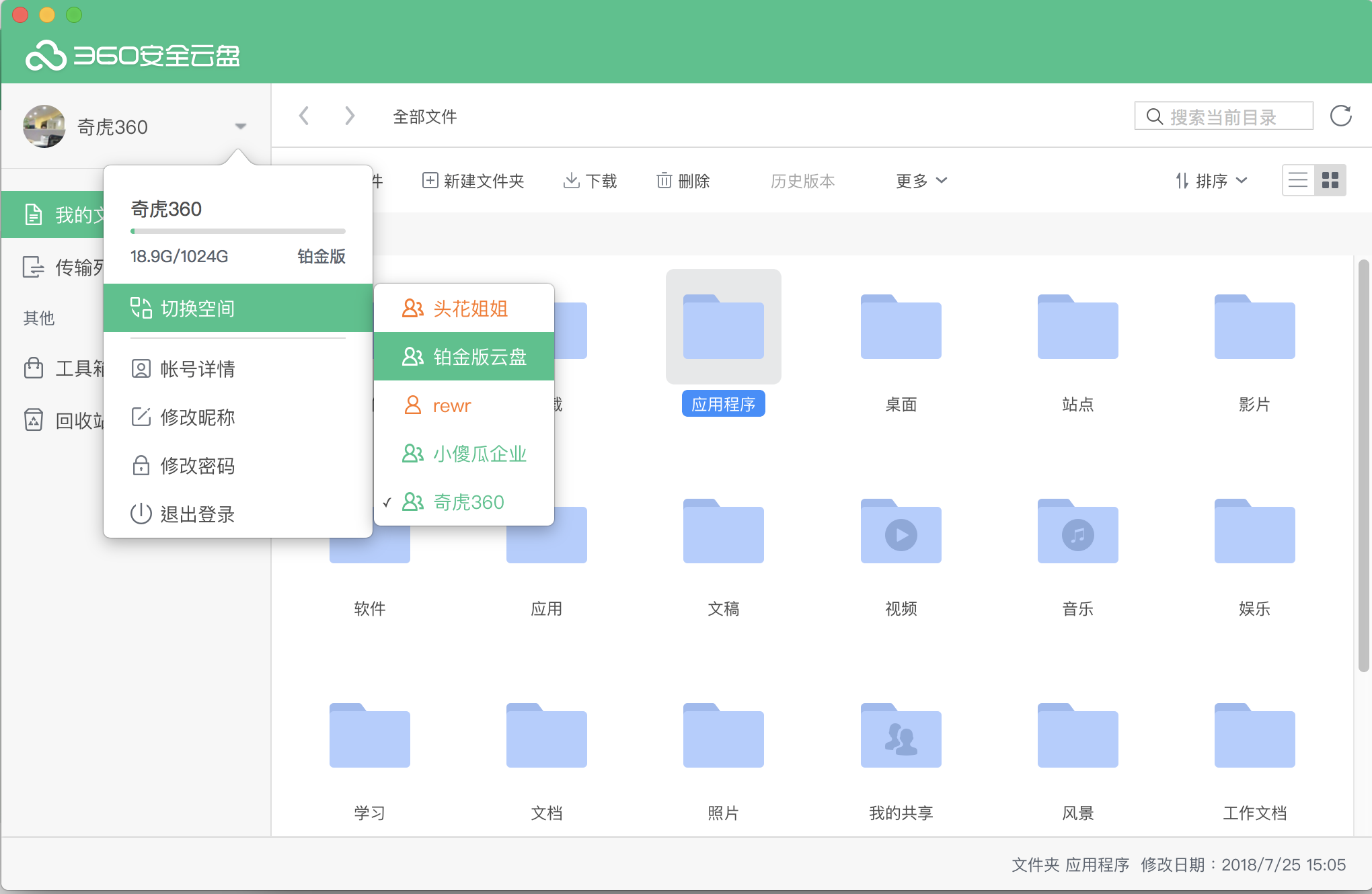Viewport: 1372px width, 894px height.
Task: Click the 搜索当前目录 search field
Action: coord(1223,116)
